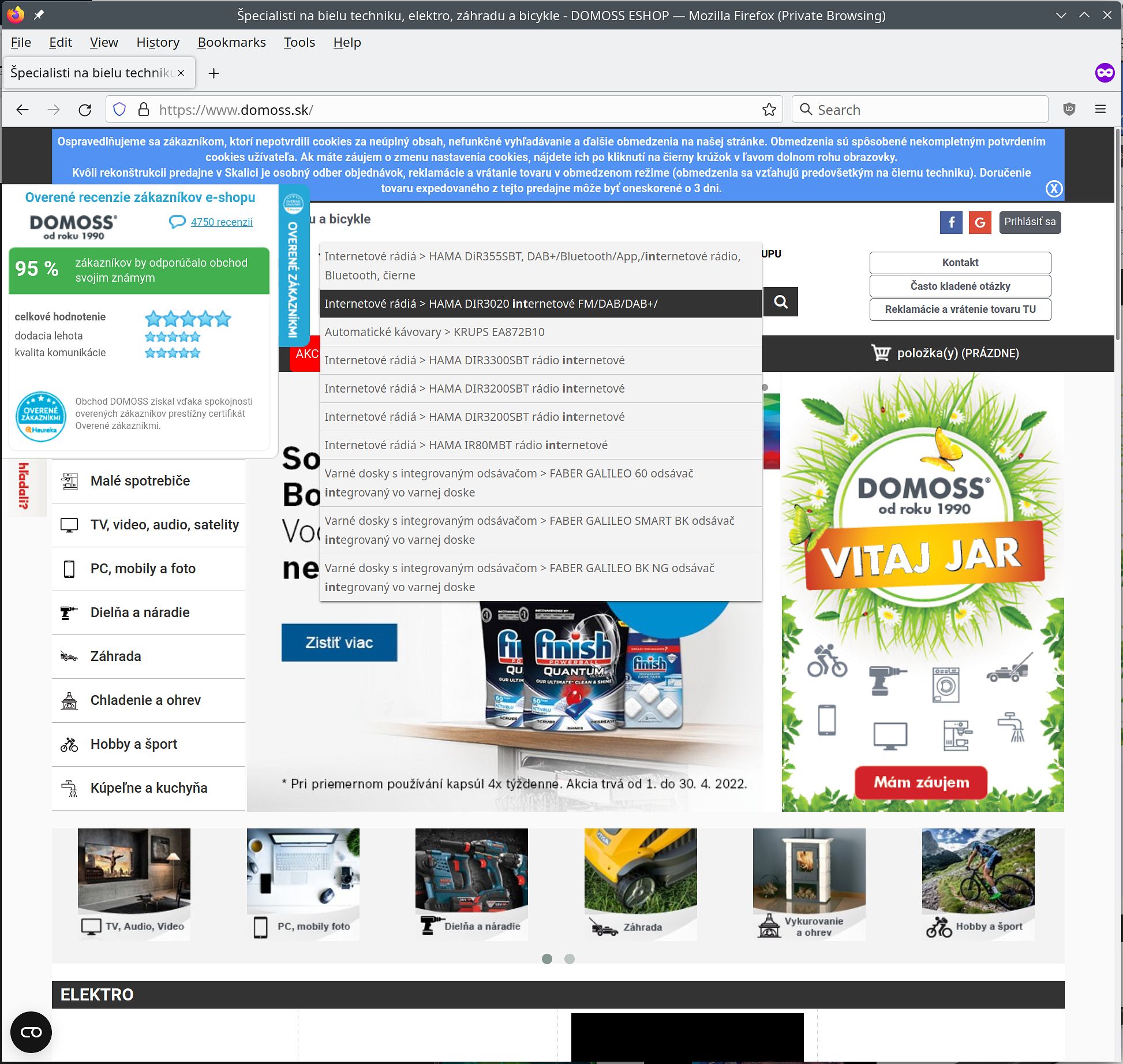Screen dimensions: 1123x1064
Task: Select suggestion FABER GALILEO BK NG
Action: 541,577
